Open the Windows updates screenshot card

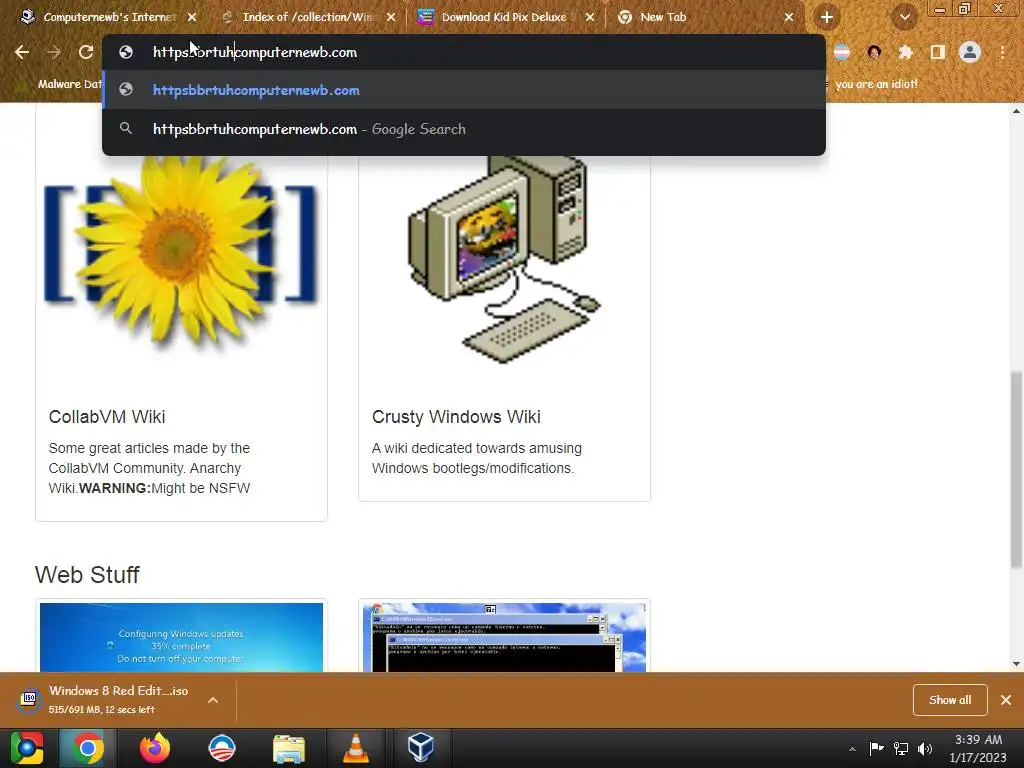pyautogui.click(x=181, y=637)
